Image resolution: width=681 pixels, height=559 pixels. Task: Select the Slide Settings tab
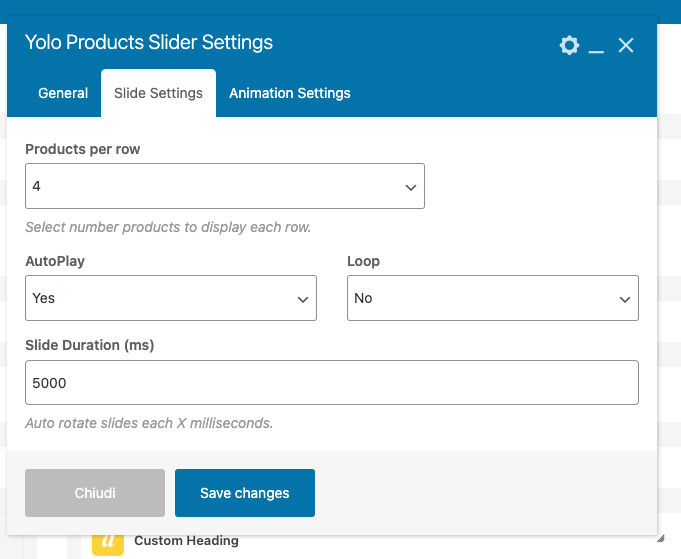coord(159,93)
